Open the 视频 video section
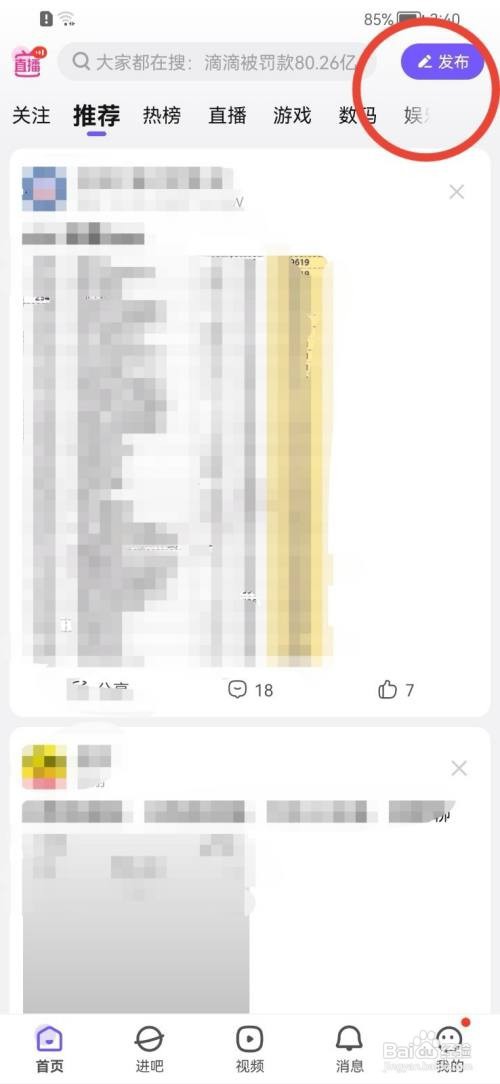This screenshot has width=500, height=1084. [x=250, y=1048]
